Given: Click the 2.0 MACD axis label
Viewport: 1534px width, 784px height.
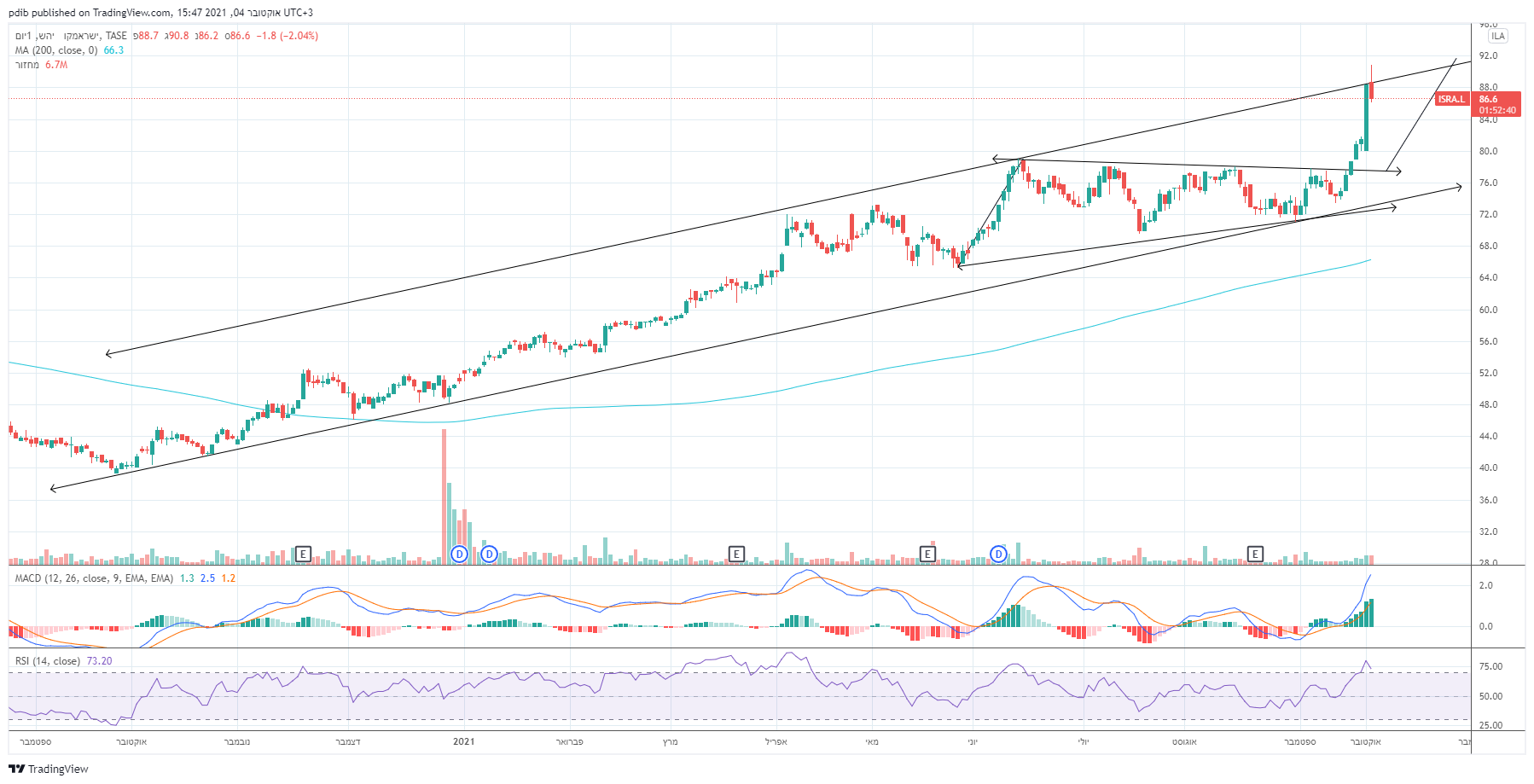Looking at the screenshot, I should pos(1486,586).
